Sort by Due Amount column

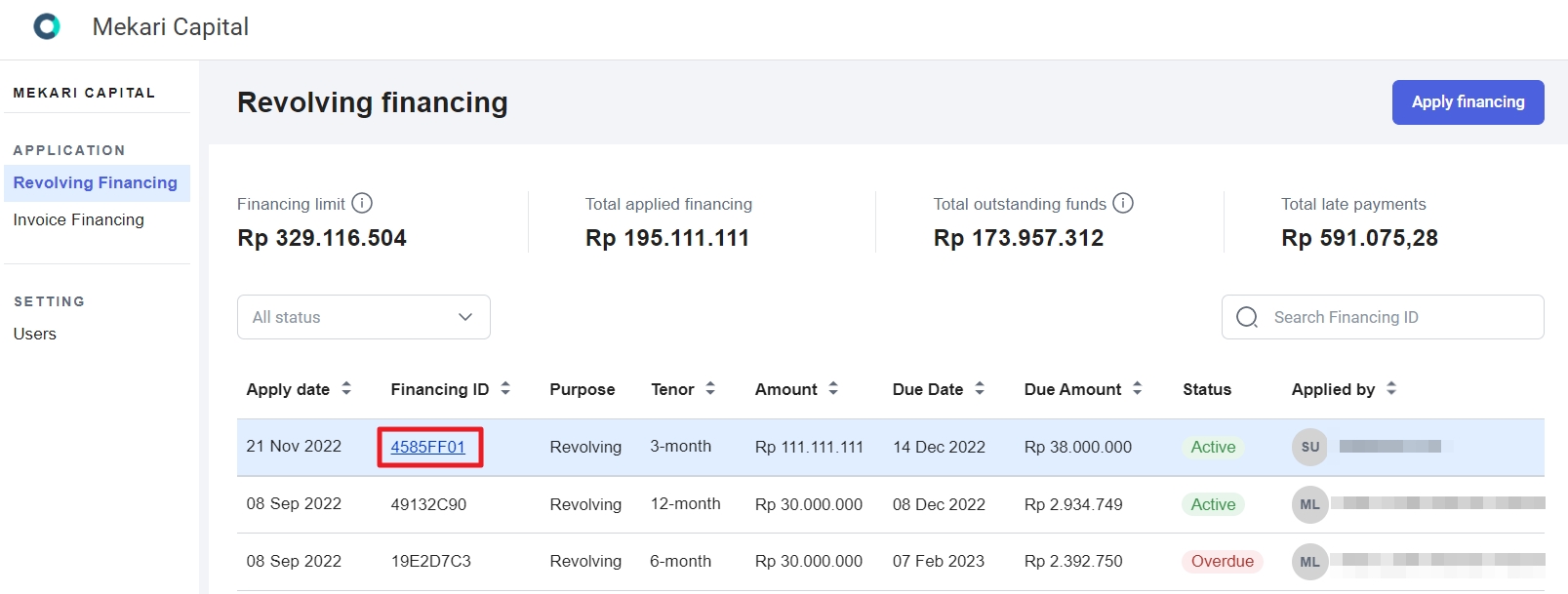1138,388
